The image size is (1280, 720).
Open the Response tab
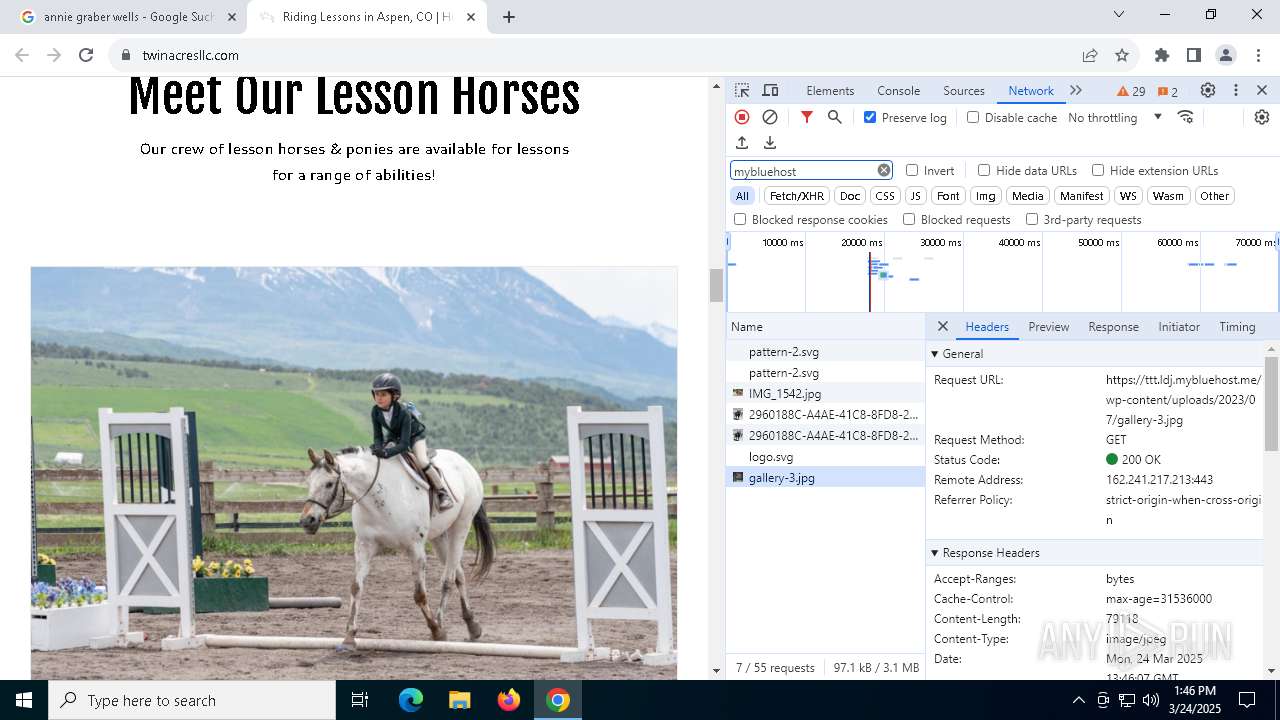[1113, 326]
